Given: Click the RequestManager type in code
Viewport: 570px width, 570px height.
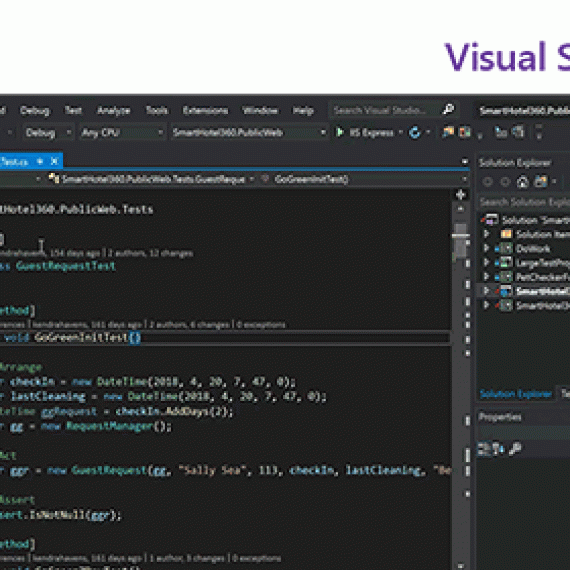Looking at the screenshot, I should (x=110, y=426).
